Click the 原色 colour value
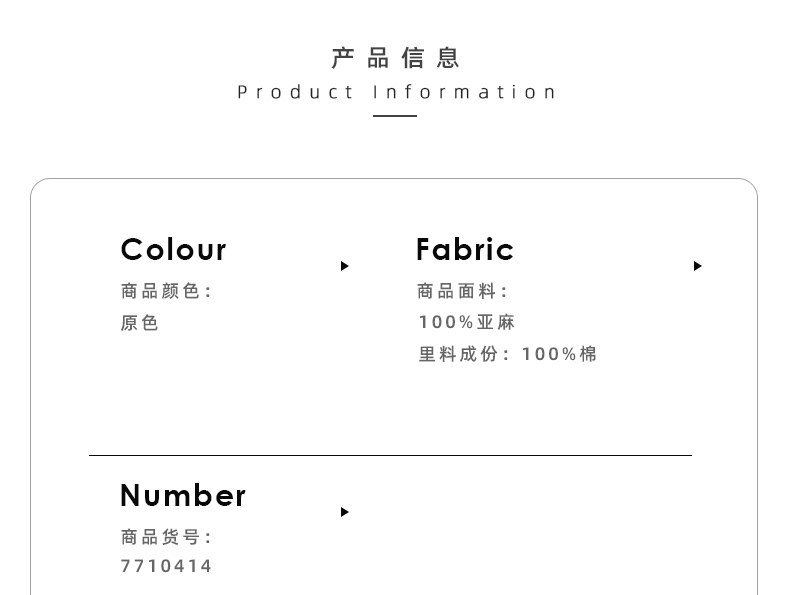 (140, 323)
